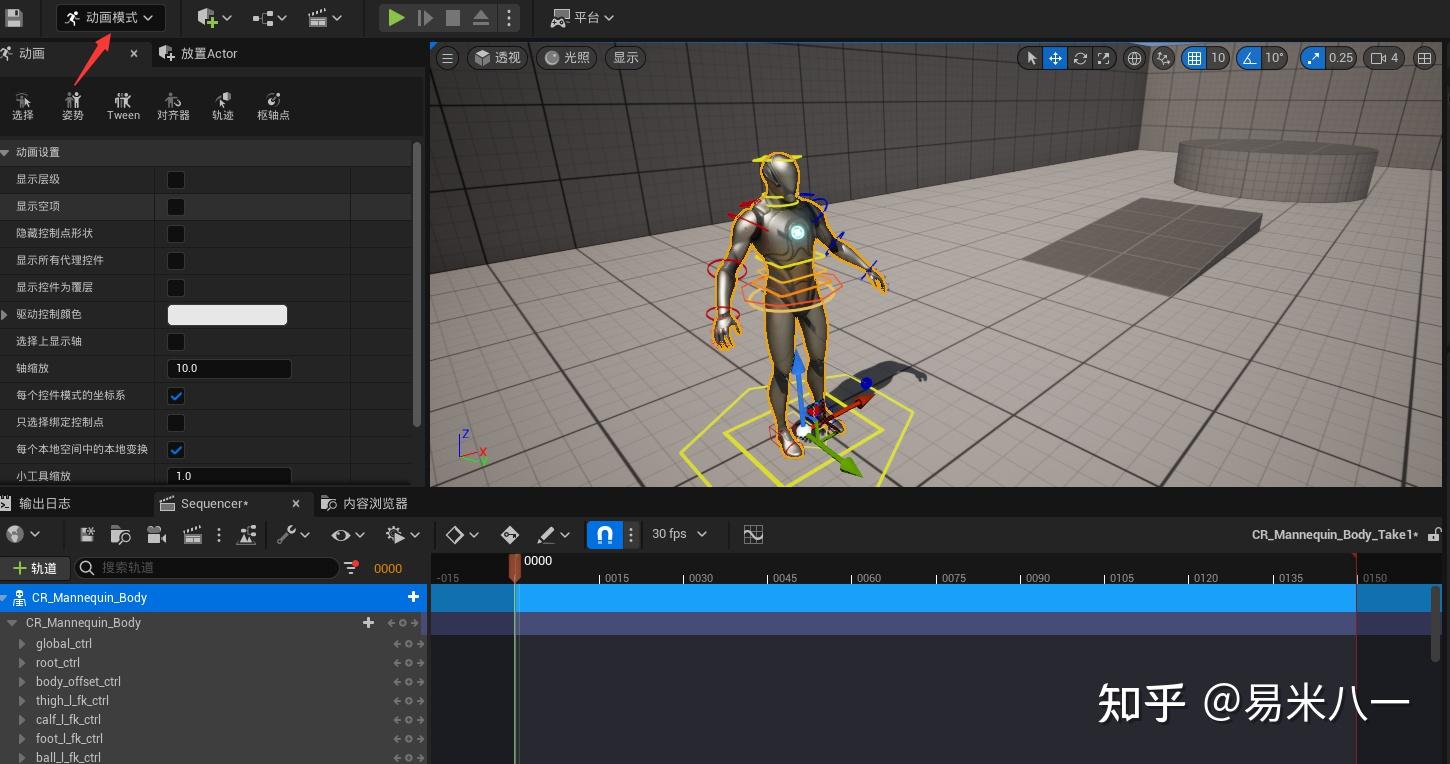
Task: Click the green Play button in toolbar
Action: click(x=396, y=17)
